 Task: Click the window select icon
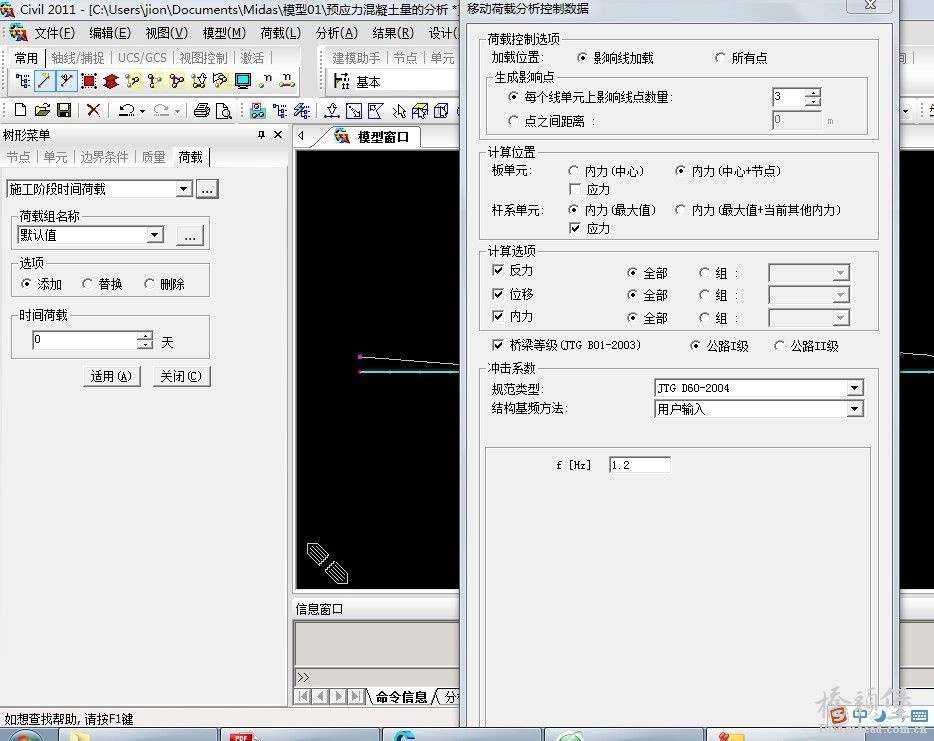click(x=354, y=110)
